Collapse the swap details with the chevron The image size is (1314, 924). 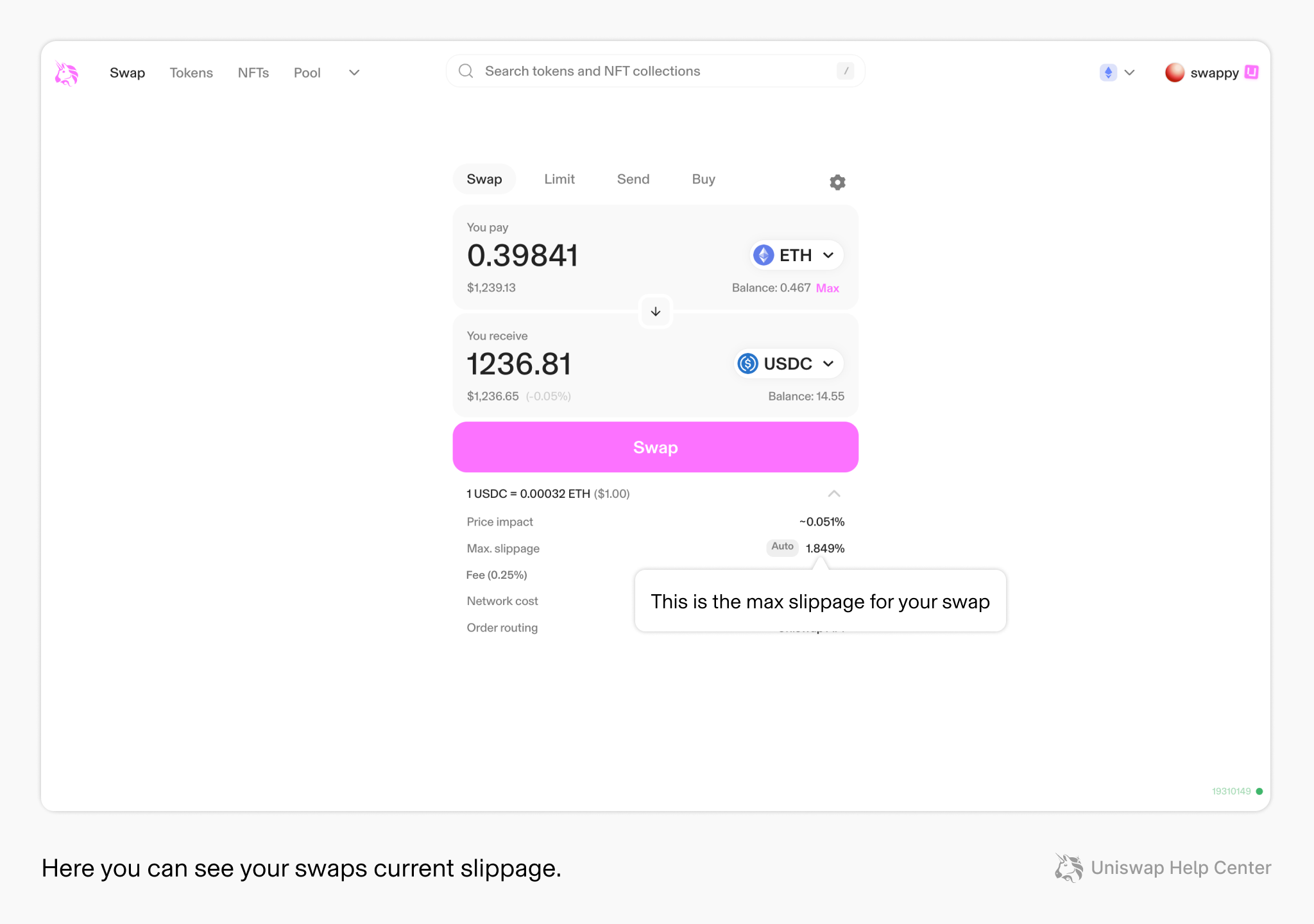coord(834,493)
